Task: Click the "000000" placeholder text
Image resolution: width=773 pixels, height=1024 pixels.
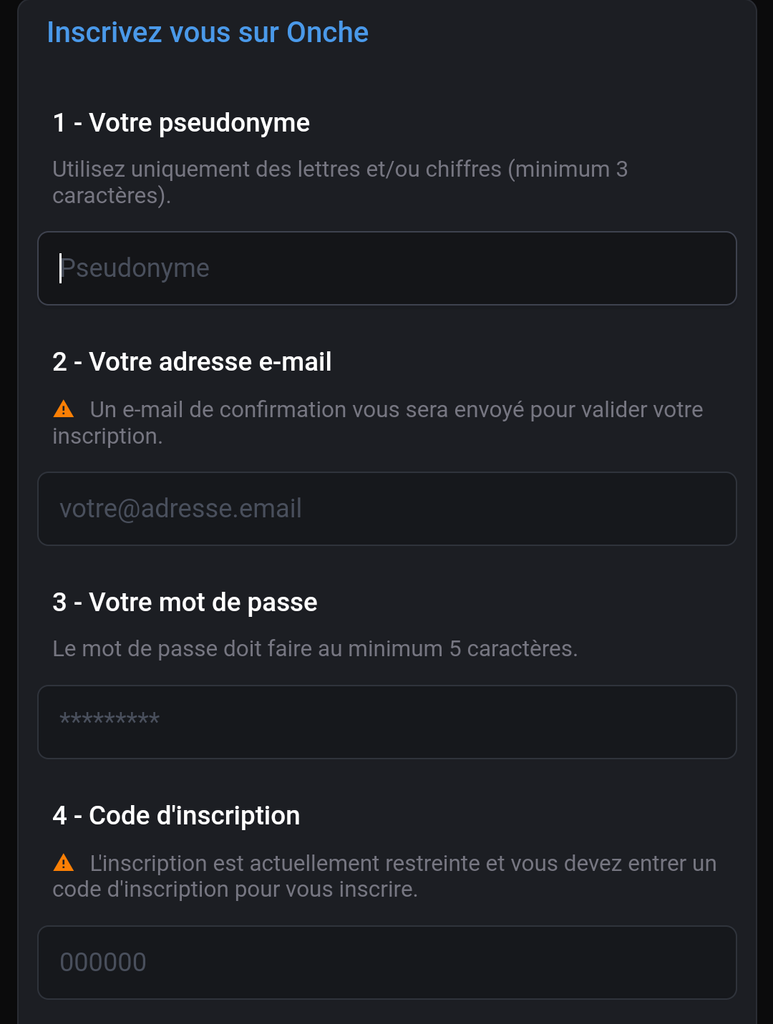Action: click(x=103, y=962)
